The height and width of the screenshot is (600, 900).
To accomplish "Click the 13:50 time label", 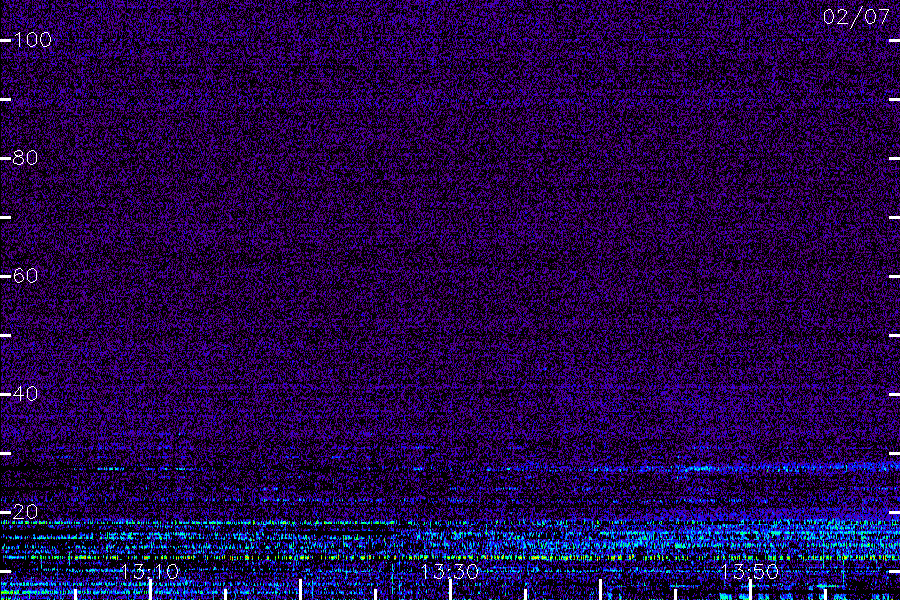I will [x=750, y=571].
